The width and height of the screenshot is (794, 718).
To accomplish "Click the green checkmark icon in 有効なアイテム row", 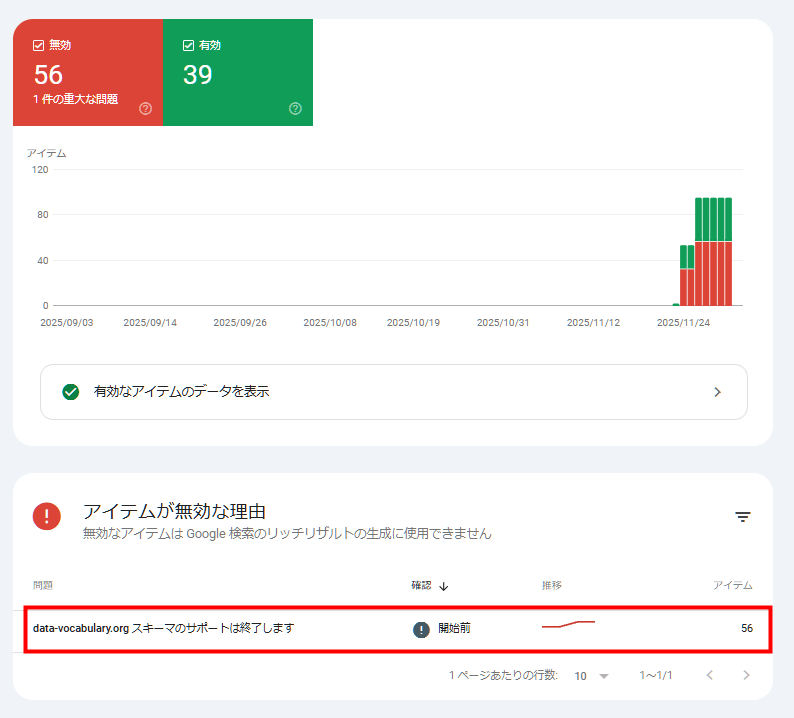I will coord(70,392).
